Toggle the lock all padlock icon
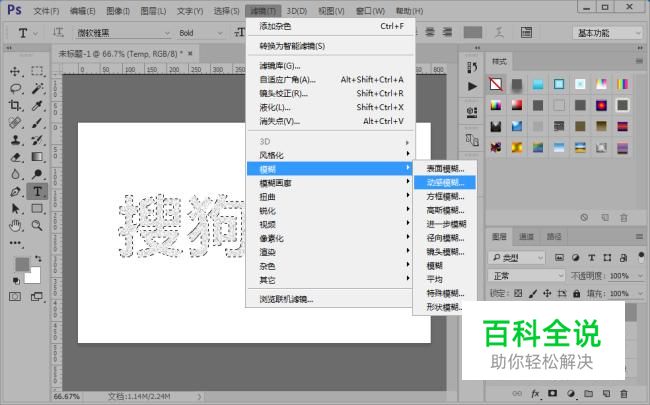The image size is (650, 405). 577,293
